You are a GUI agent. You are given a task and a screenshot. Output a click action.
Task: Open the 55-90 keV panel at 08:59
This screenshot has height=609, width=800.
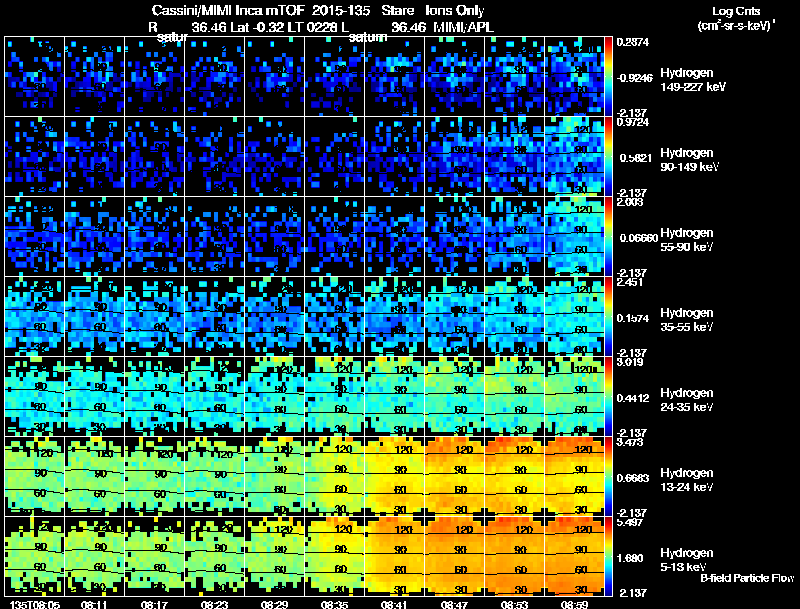tap(574, 236)
